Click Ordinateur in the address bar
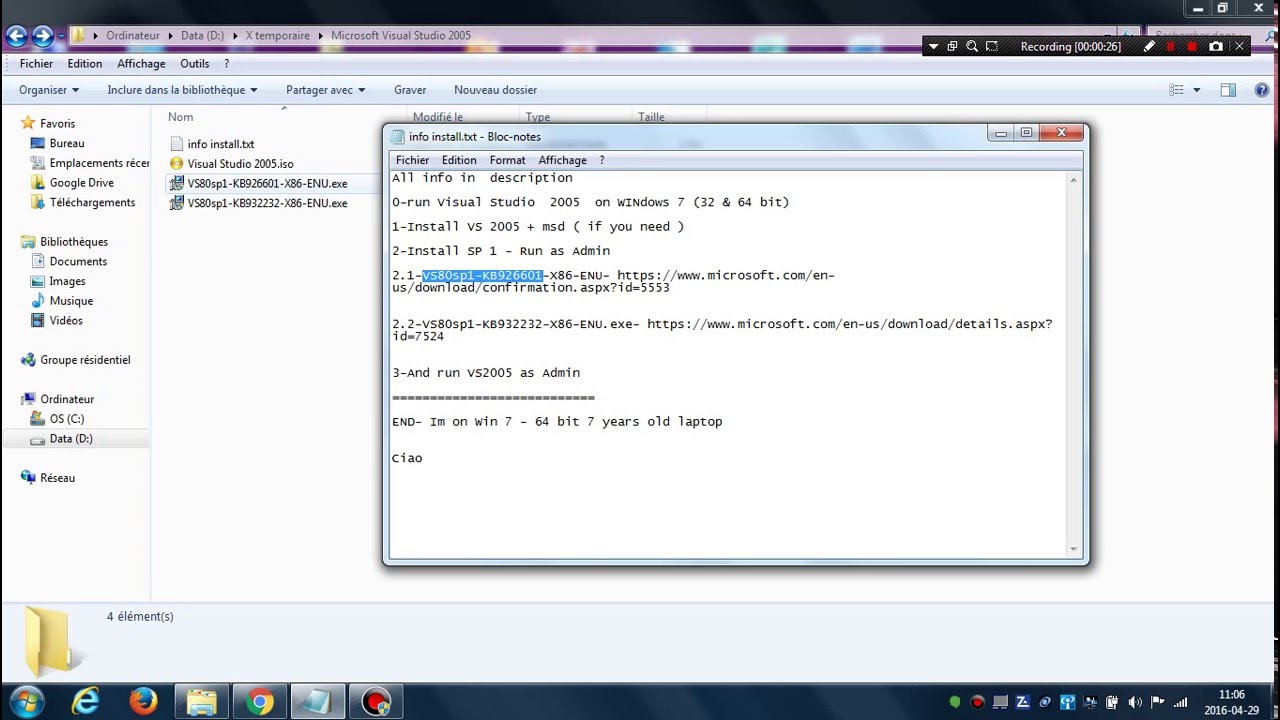This screenshot has width=1280, height=720. (133, 35)
